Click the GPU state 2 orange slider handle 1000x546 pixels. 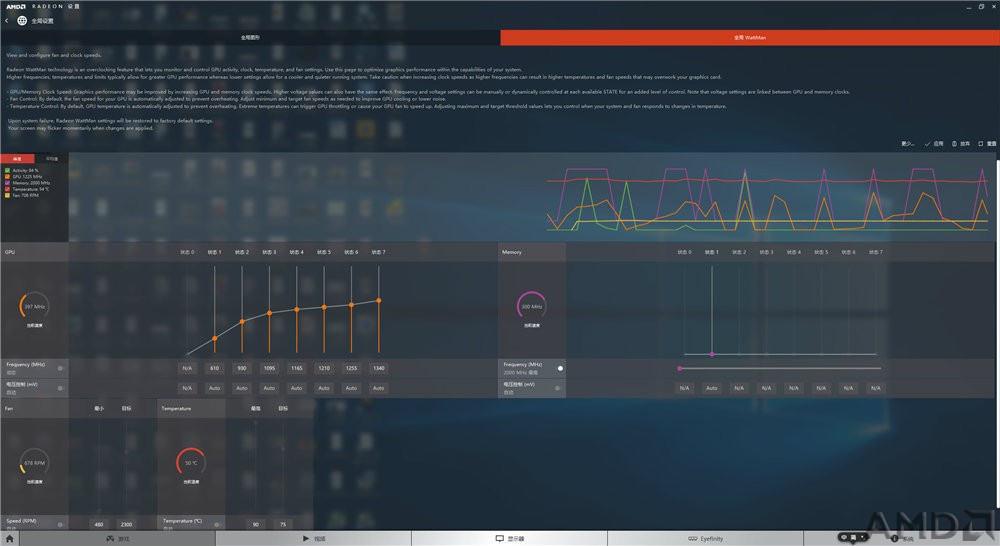click(242, 321)
